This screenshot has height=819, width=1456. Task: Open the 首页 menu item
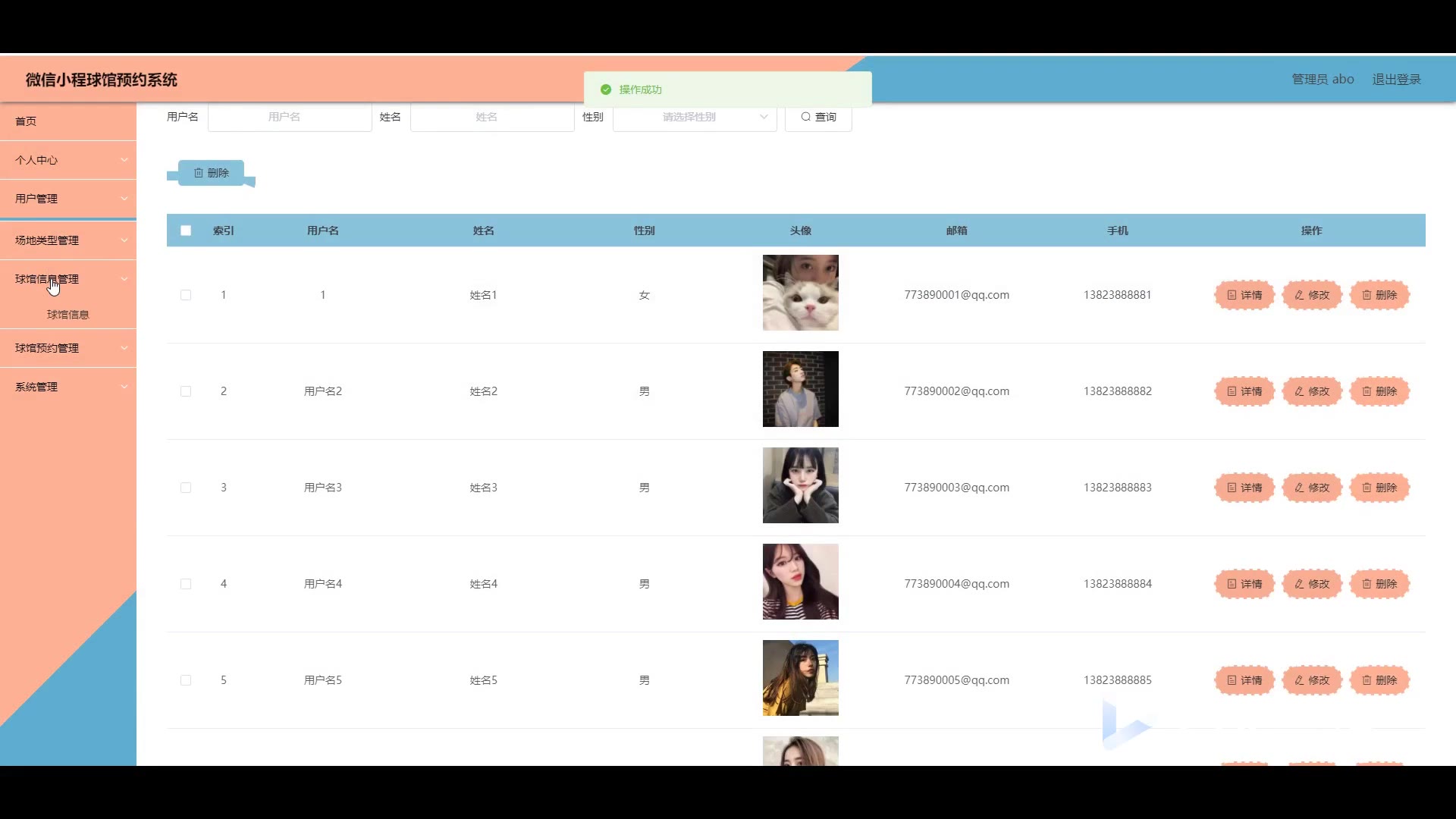[x=27, y=121]
